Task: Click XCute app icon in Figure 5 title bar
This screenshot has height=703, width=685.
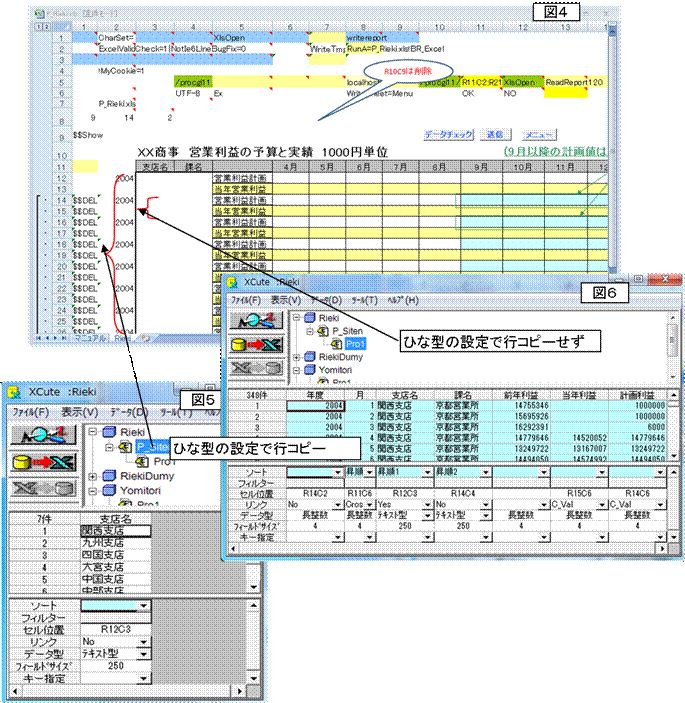Action: (14, 392)
